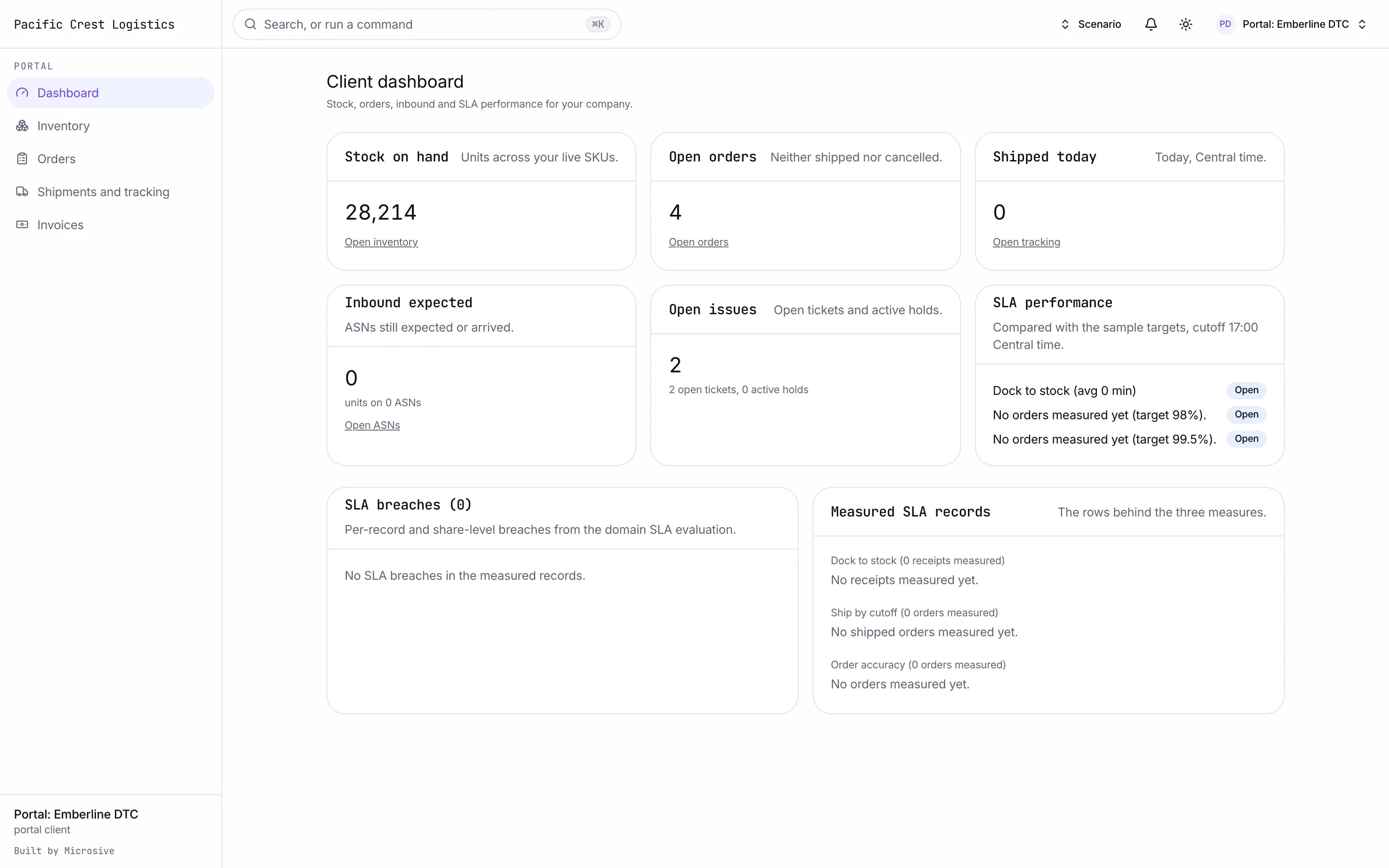Click Open badge beside target 98%
Image resolution: width=1389 pixels, height=868 pixels.
(1246, 414)
